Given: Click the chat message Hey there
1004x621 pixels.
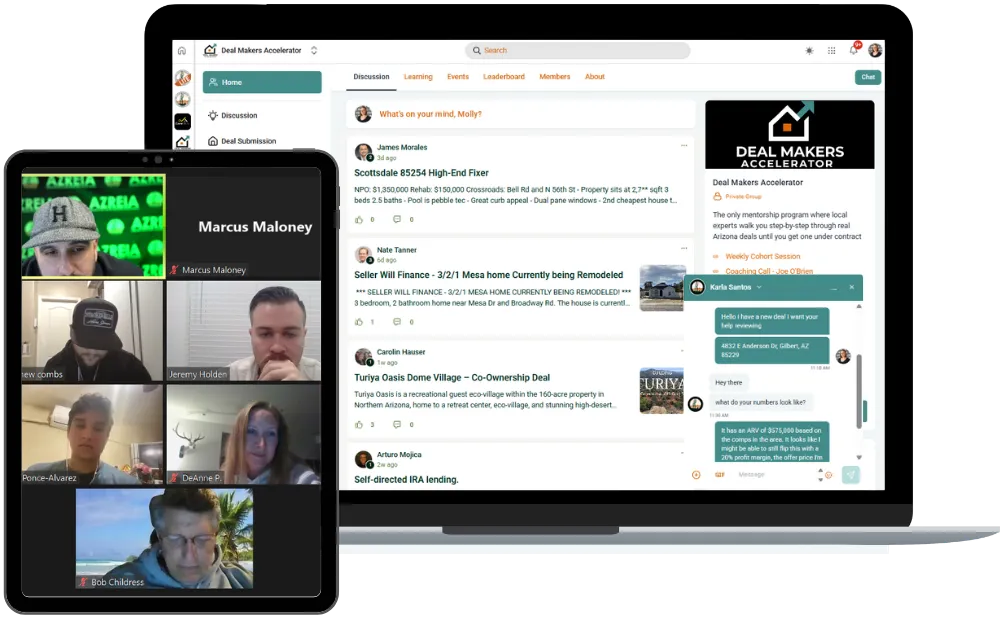Looking at the screenshot, I should 729,383.
